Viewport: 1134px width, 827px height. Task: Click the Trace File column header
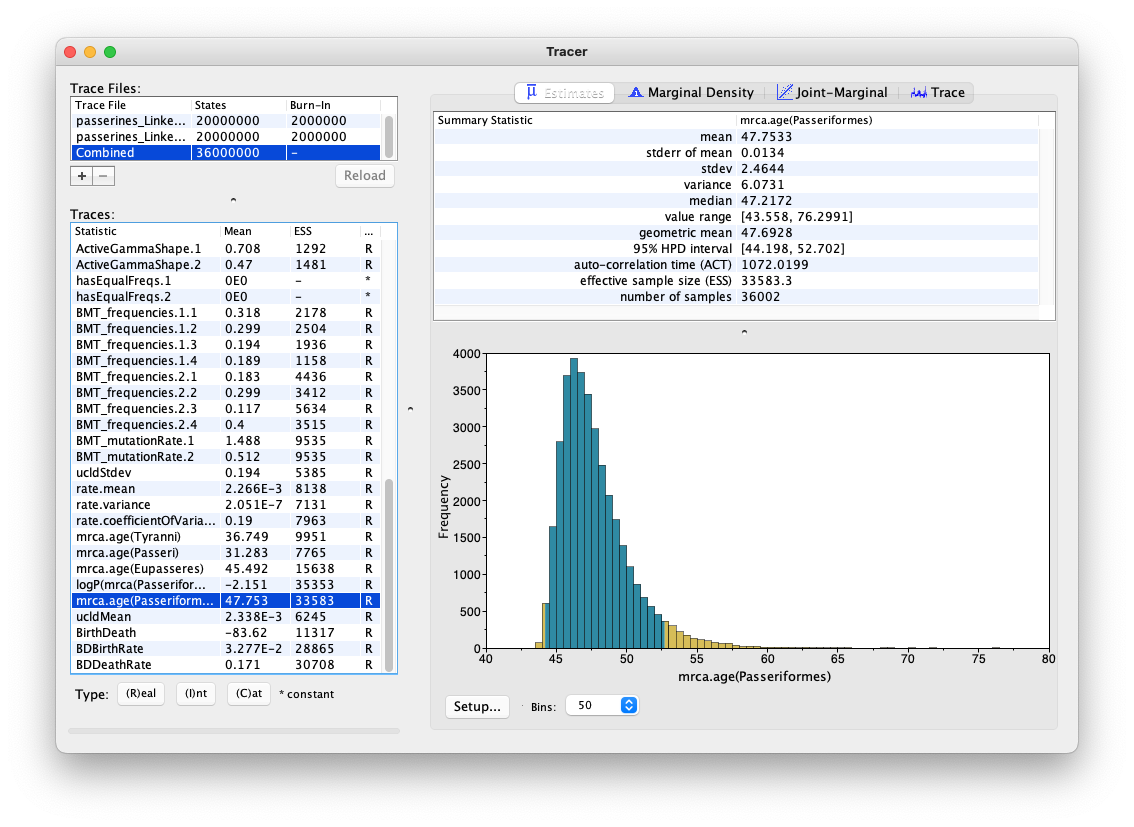coord(131,106)
